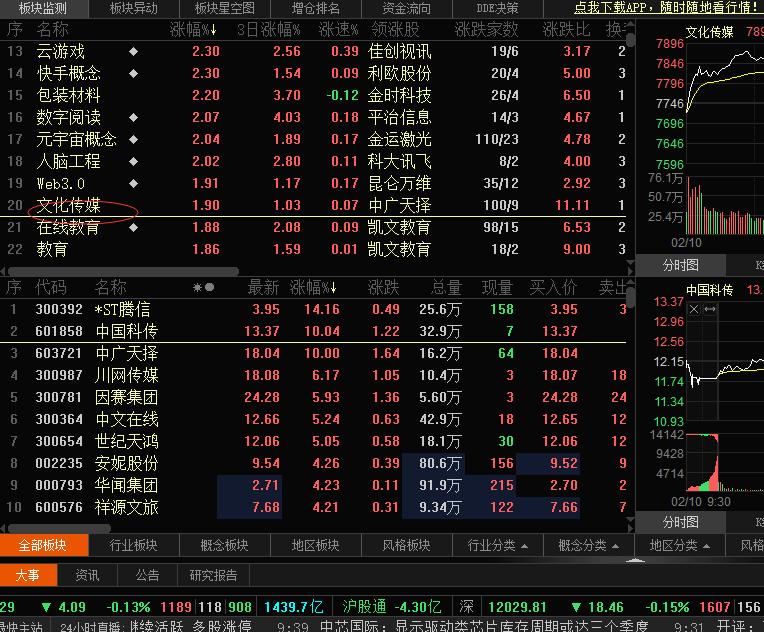Open 分时图 tab under 中国科传 chart
The image size is (764, 632).
681,522
